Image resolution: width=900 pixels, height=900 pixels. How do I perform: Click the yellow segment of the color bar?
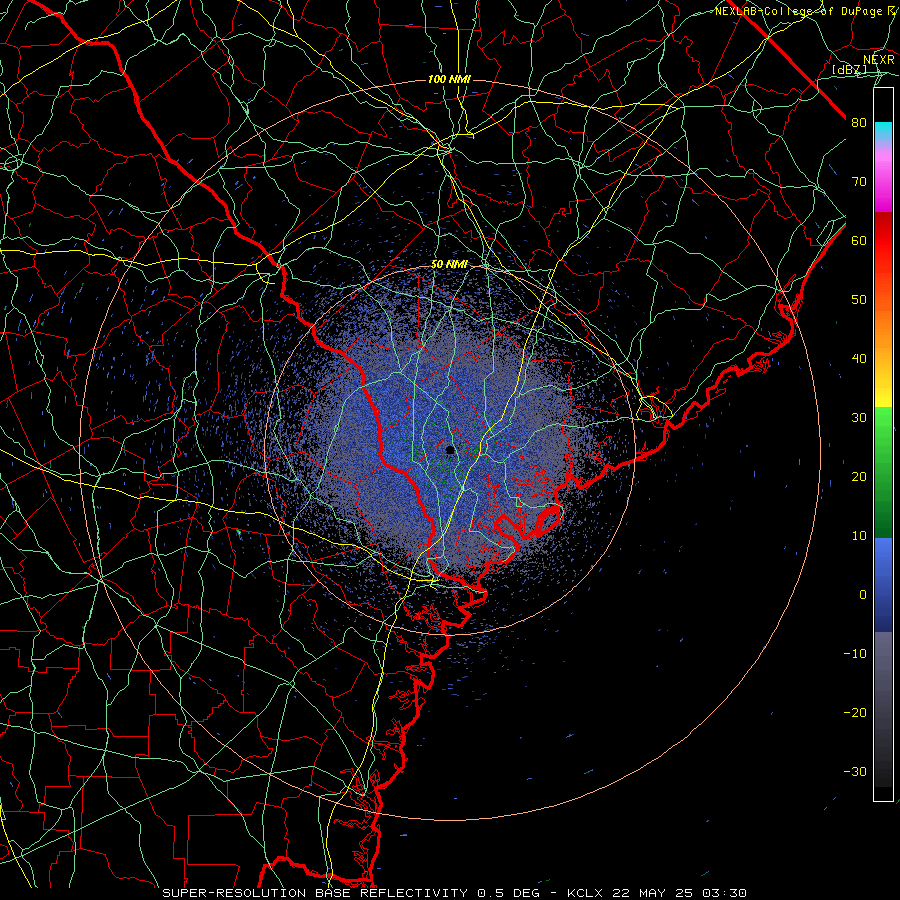click(883, 385)
